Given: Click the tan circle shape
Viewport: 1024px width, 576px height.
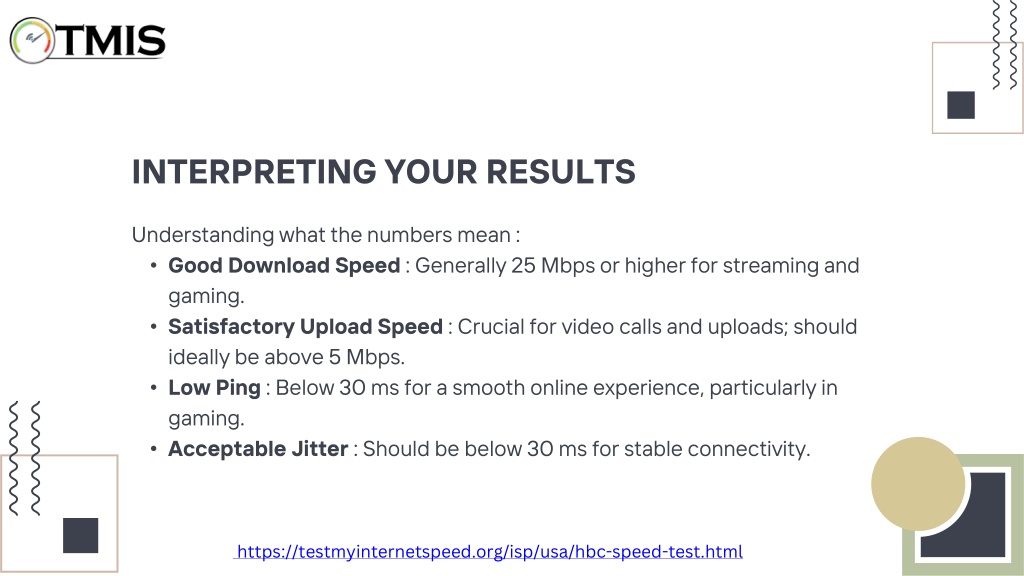Looking at the screenshot, I should click(918, 483).
